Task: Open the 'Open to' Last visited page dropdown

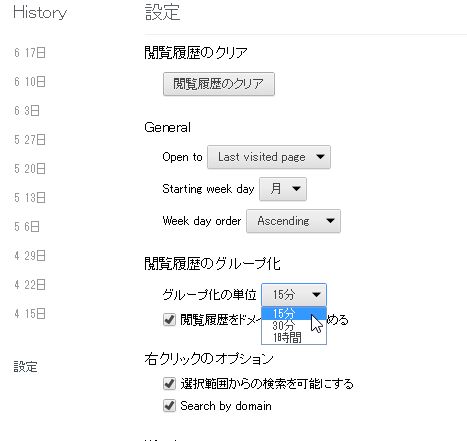Action: tap(269, 157)
